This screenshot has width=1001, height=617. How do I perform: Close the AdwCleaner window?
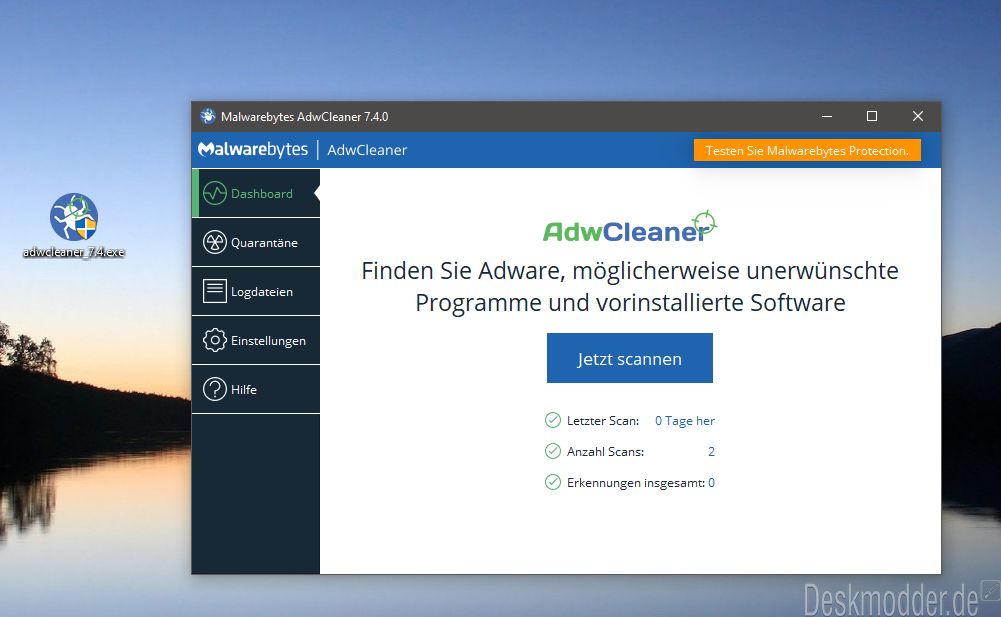click(x=917, y=116)
